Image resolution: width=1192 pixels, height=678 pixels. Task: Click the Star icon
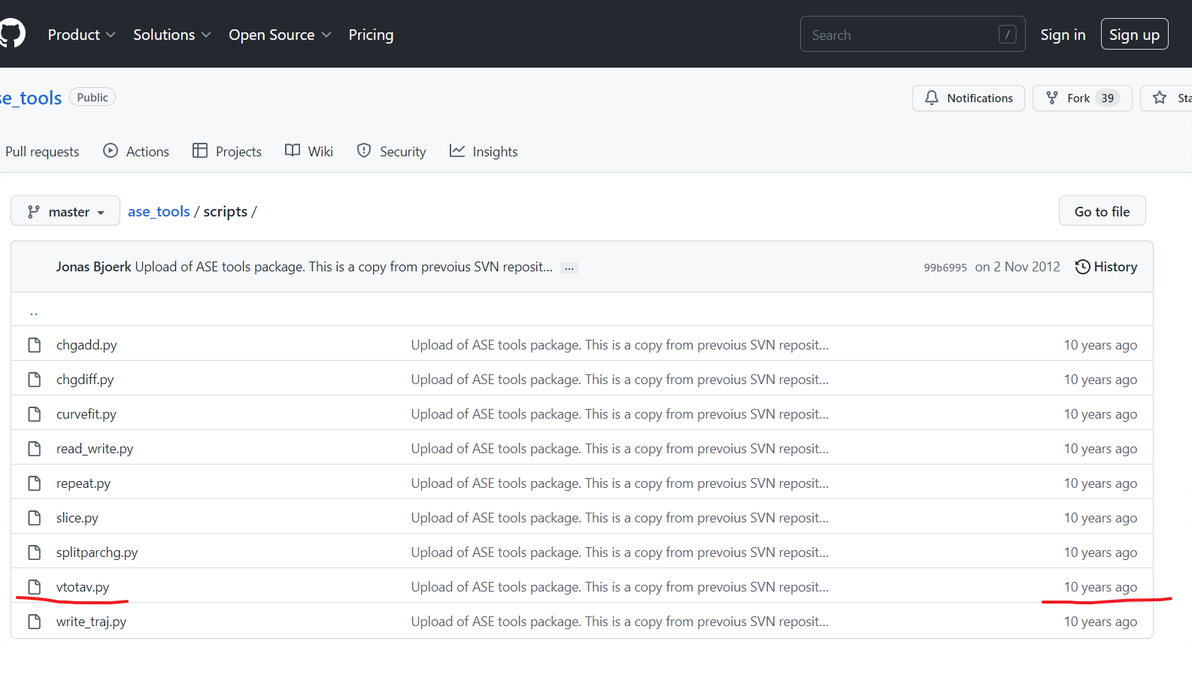click(x=1160, y=98)
